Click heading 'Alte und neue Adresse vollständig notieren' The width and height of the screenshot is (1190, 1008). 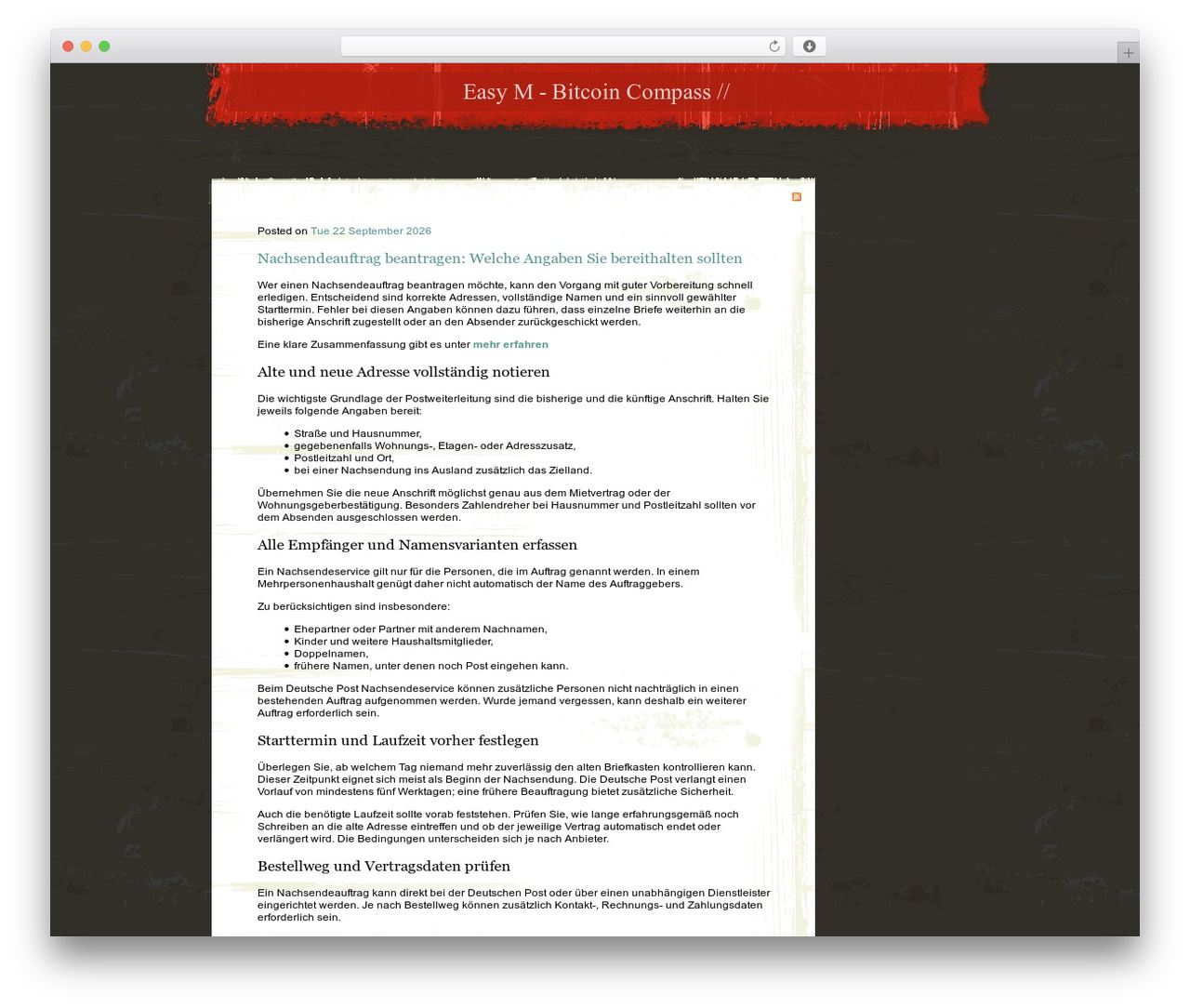[x=403, y=372]
